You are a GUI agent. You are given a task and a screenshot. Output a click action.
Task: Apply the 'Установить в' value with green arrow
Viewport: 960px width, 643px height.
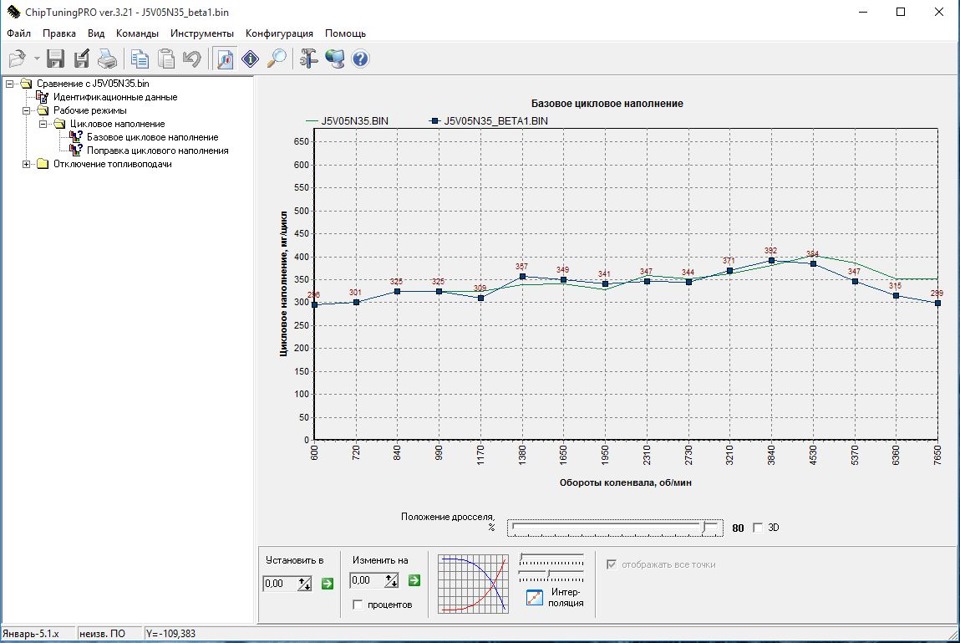click(327, 582)
